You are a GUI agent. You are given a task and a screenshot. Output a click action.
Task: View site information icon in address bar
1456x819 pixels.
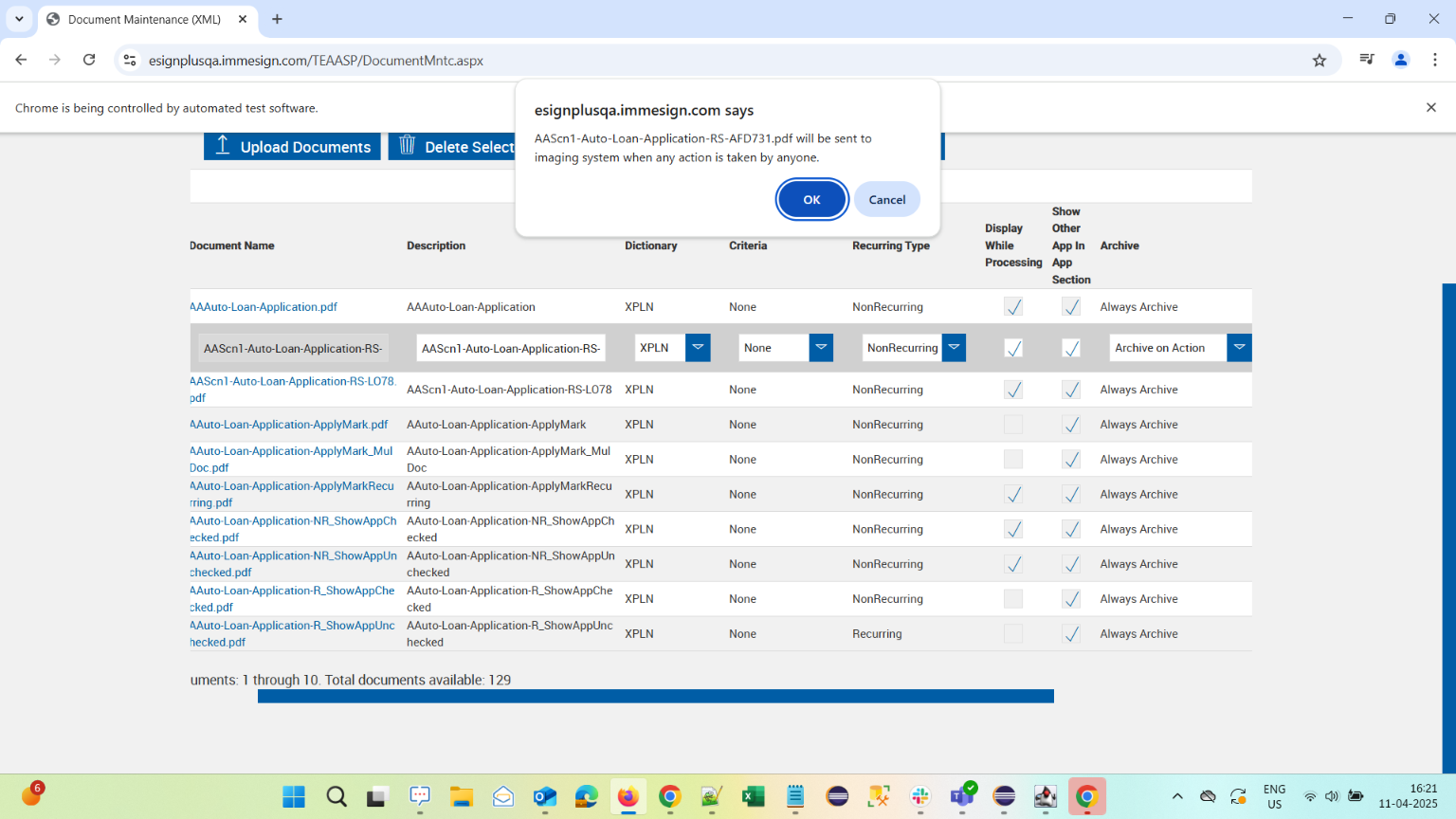pyautogui.click(x=130, y=60)
